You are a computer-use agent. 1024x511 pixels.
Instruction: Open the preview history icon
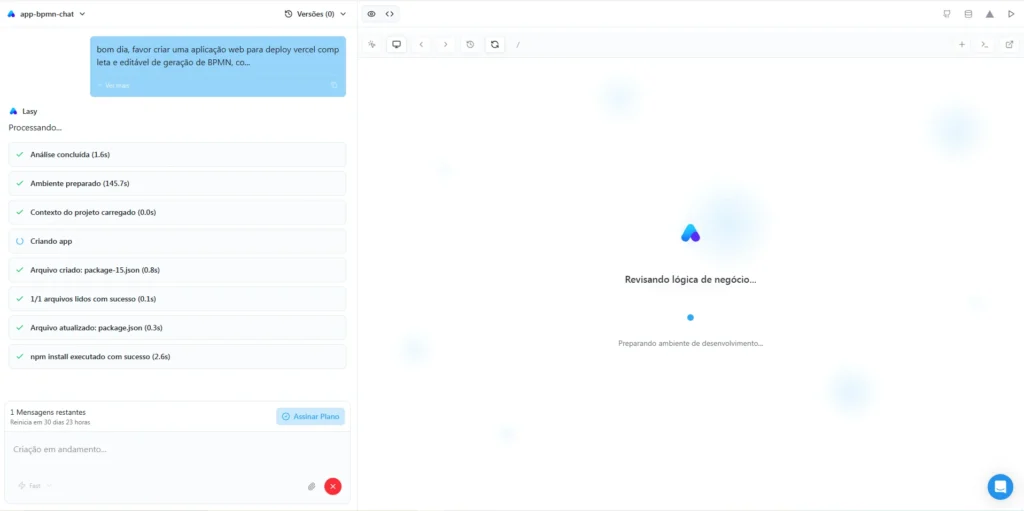470,44
